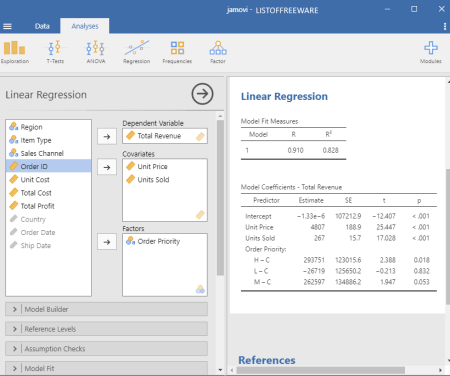Select Region variable in the list
This screenshot has width=450, height=376.
click(48, 127)
